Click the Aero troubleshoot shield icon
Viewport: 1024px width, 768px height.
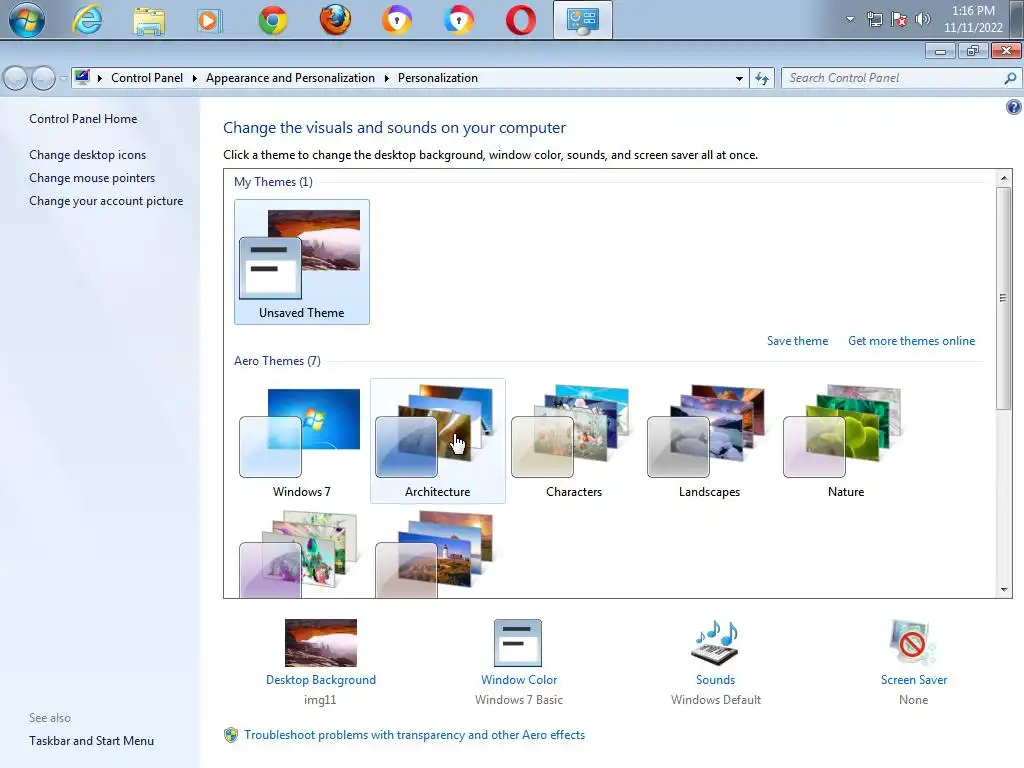(231, 735)
